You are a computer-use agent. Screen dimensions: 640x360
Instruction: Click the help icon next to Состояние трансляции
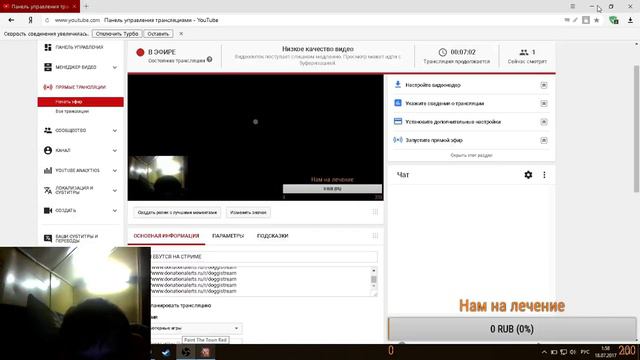click(x=209, y=60)
